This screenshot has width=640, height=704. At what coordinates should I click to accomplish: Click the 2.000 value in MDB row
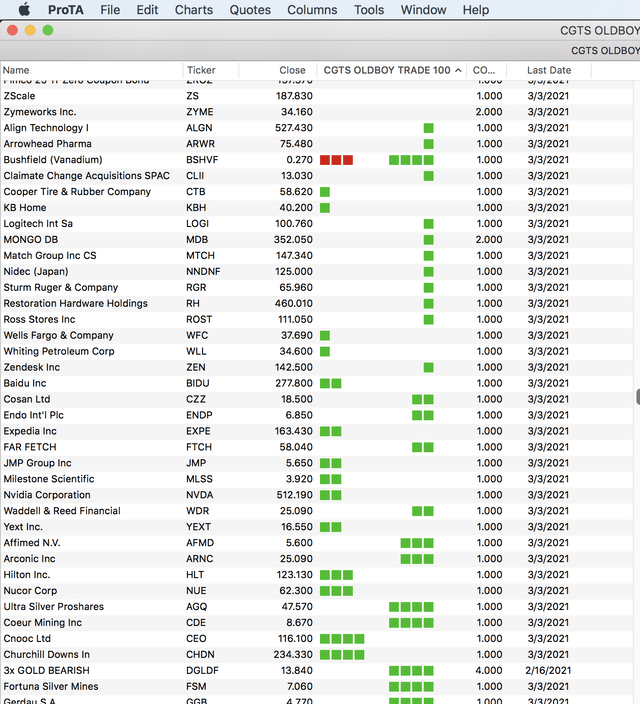point(489,239)
